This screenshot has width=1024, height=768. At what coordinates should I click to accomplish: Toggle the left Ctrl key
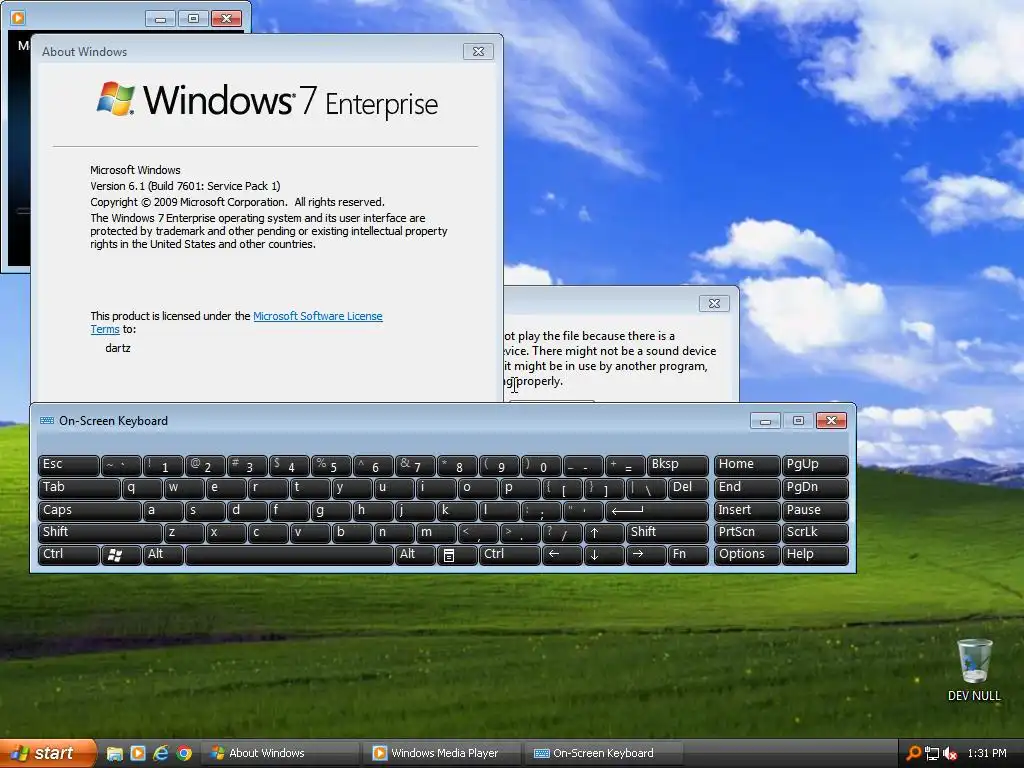[x=69, y=555]
